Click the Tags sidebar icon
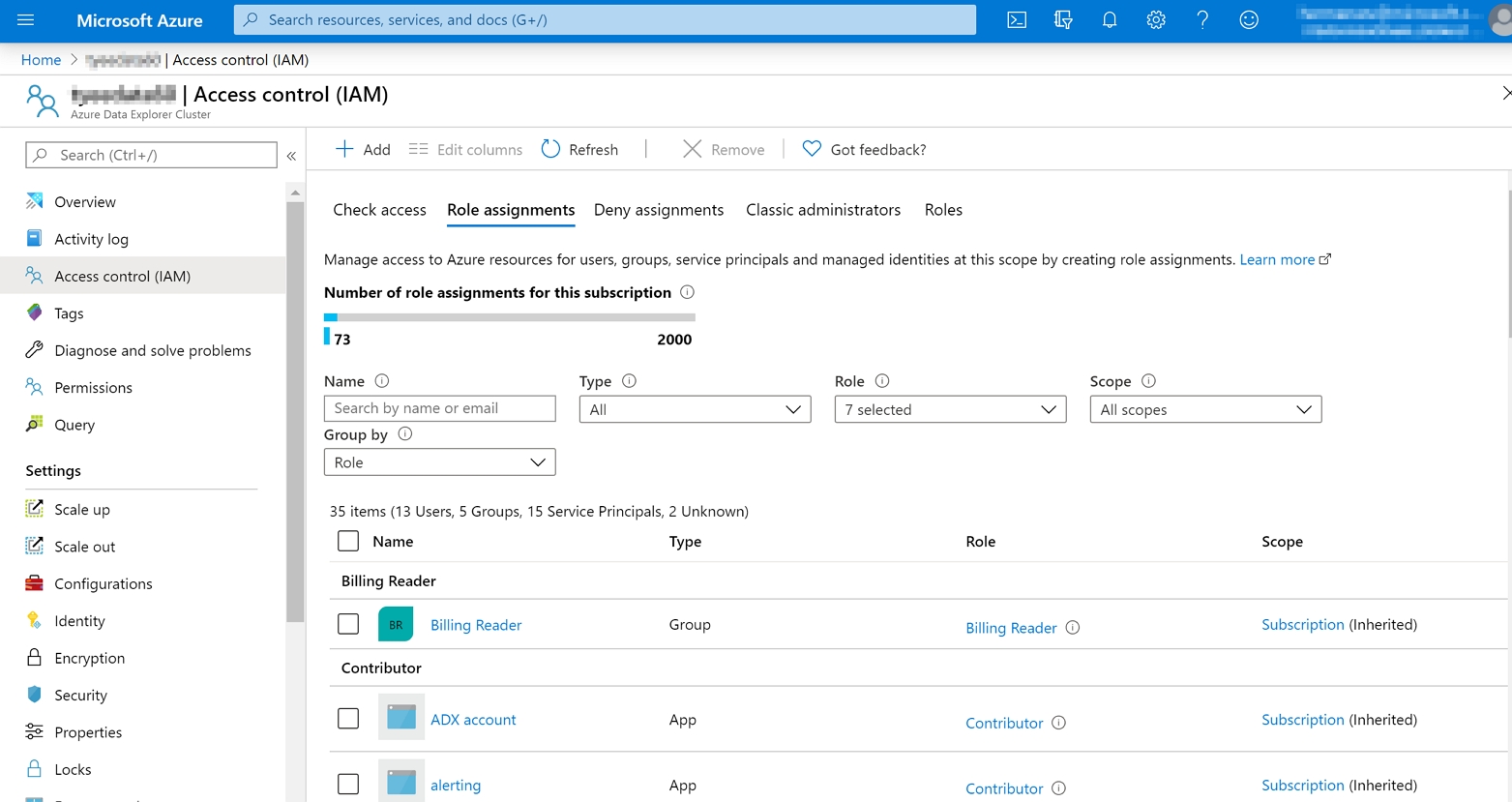 [35, 312]
